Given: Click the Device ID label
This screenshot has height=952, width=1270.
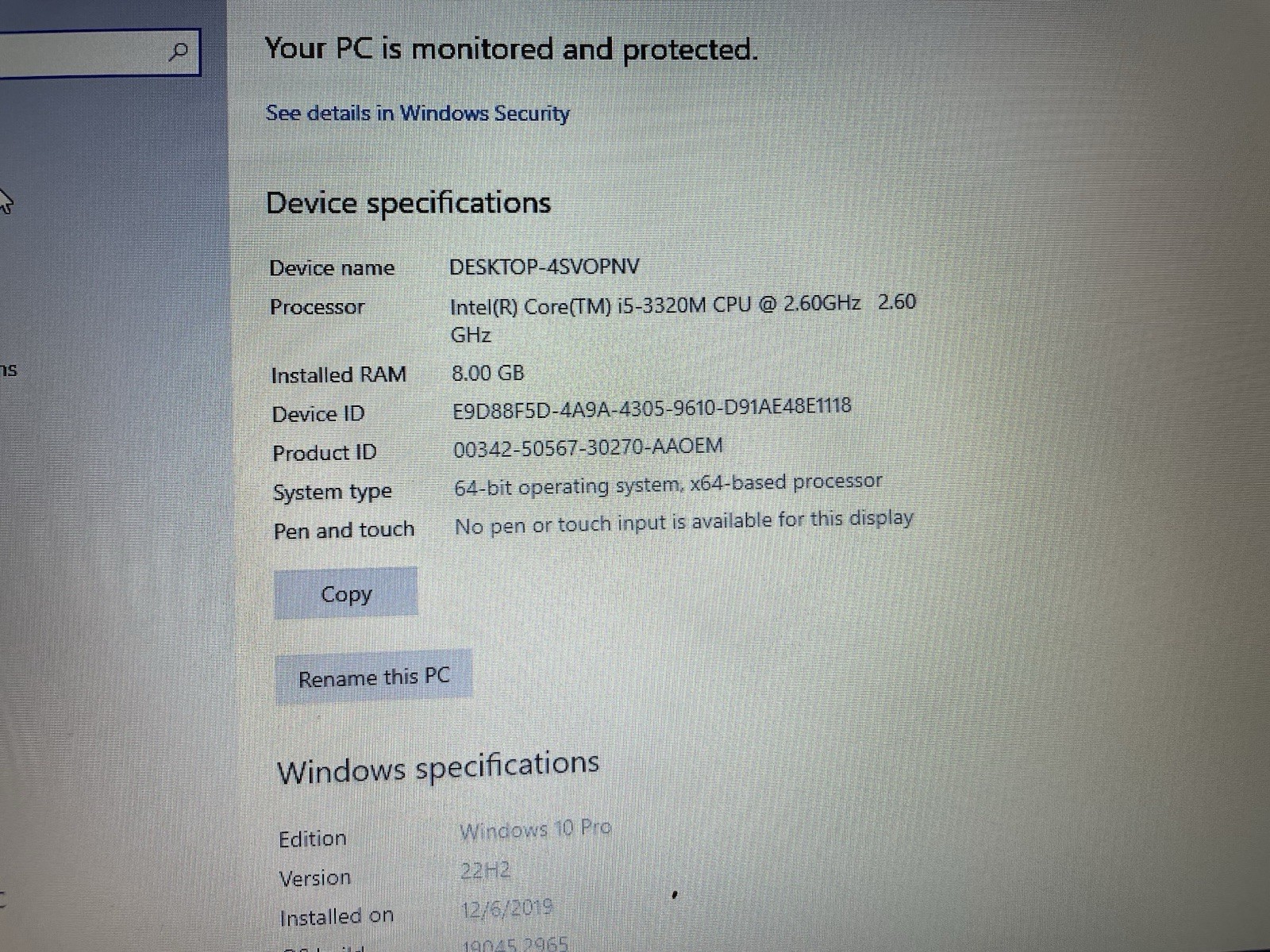Looking at the screenshot, I should [318, 414].
